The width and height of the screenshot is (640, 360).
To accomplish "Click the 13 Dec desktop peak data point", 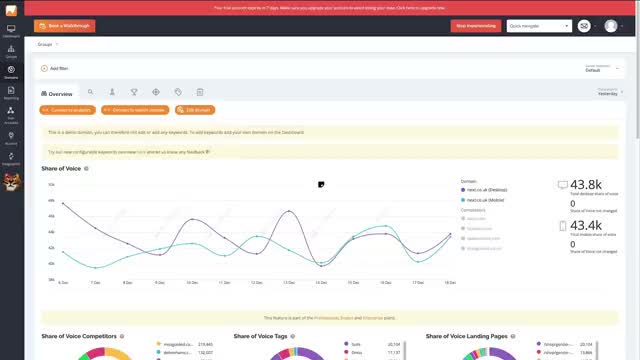I will point(289,211).
